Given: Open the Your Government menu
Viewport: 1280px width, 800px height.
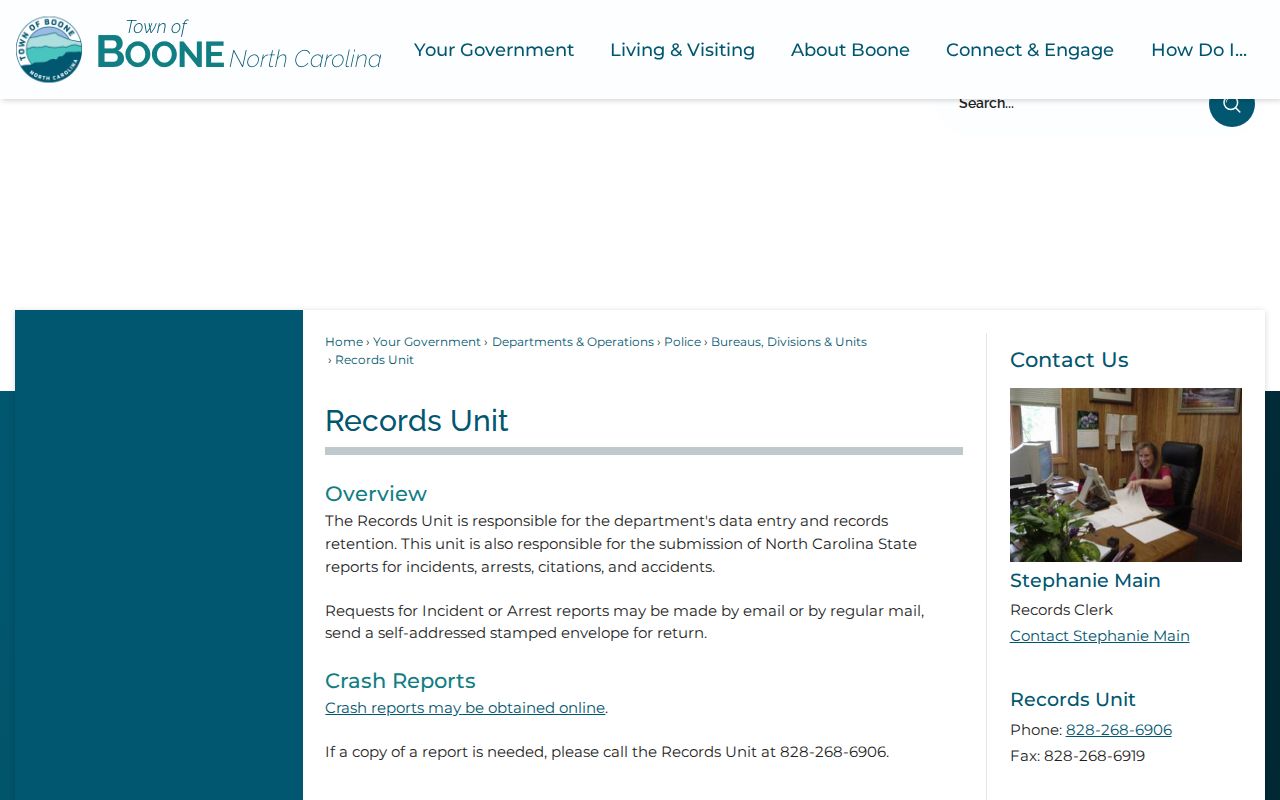Looking at the screenshot, I should click(494, 50).
